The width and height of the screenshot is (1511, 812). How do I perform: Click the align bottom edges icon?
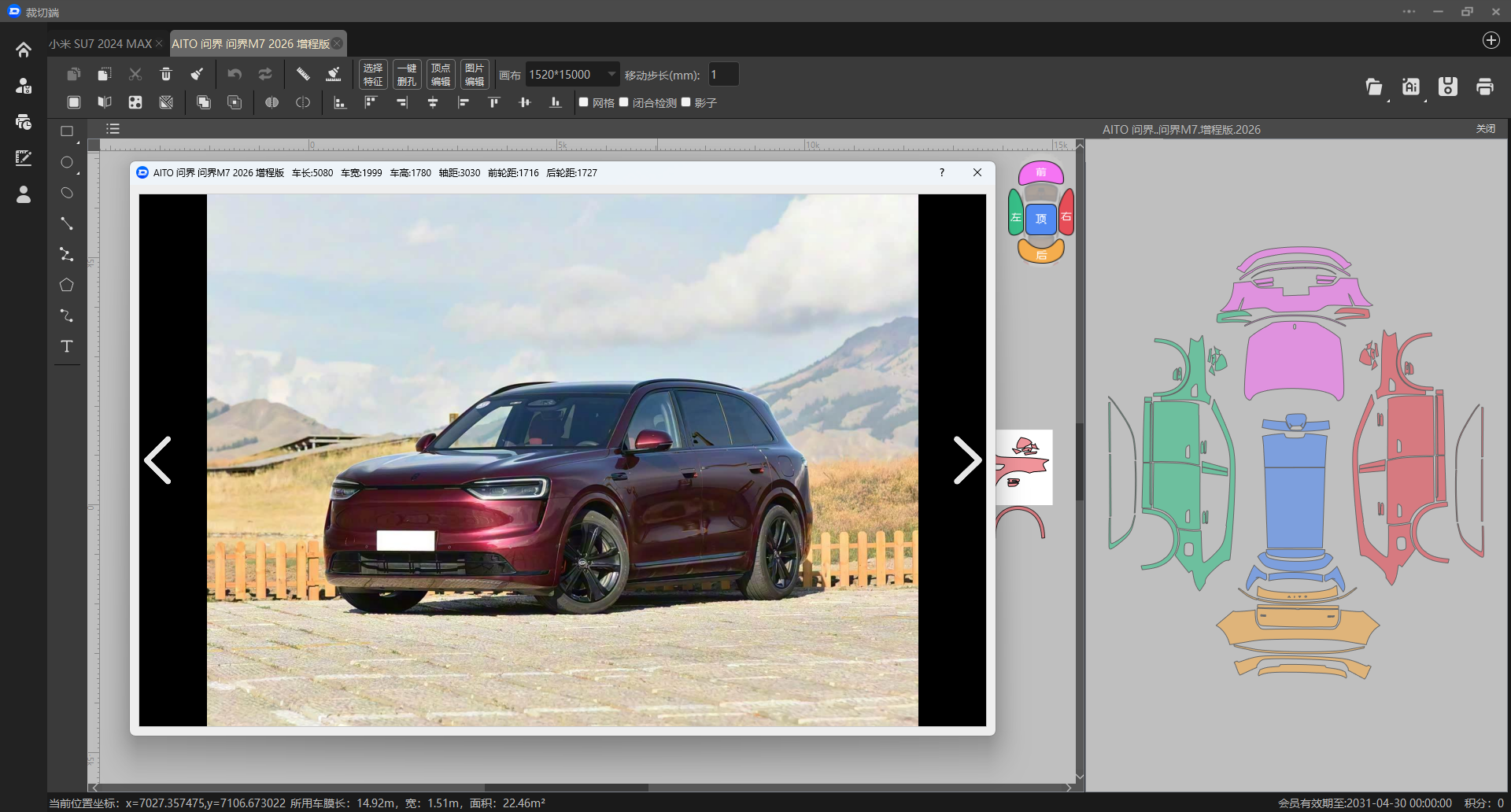(556, 102)
